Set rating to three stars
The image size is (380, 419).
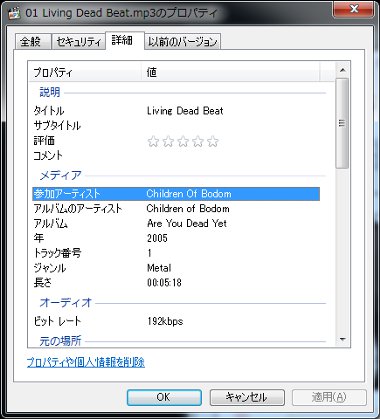click(x=183, y=141)
